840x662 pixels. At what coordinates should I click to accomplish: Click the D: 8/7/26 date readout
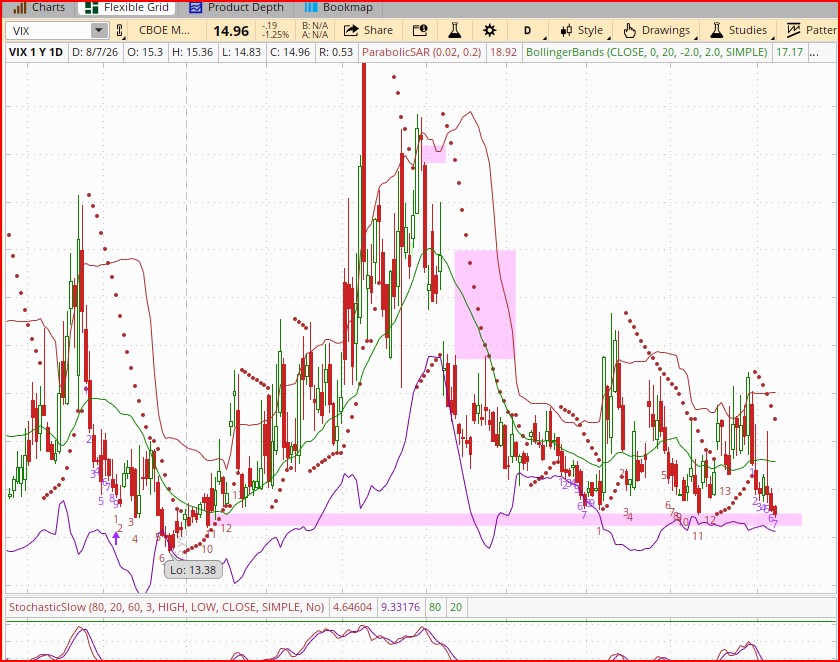(95, 52)
